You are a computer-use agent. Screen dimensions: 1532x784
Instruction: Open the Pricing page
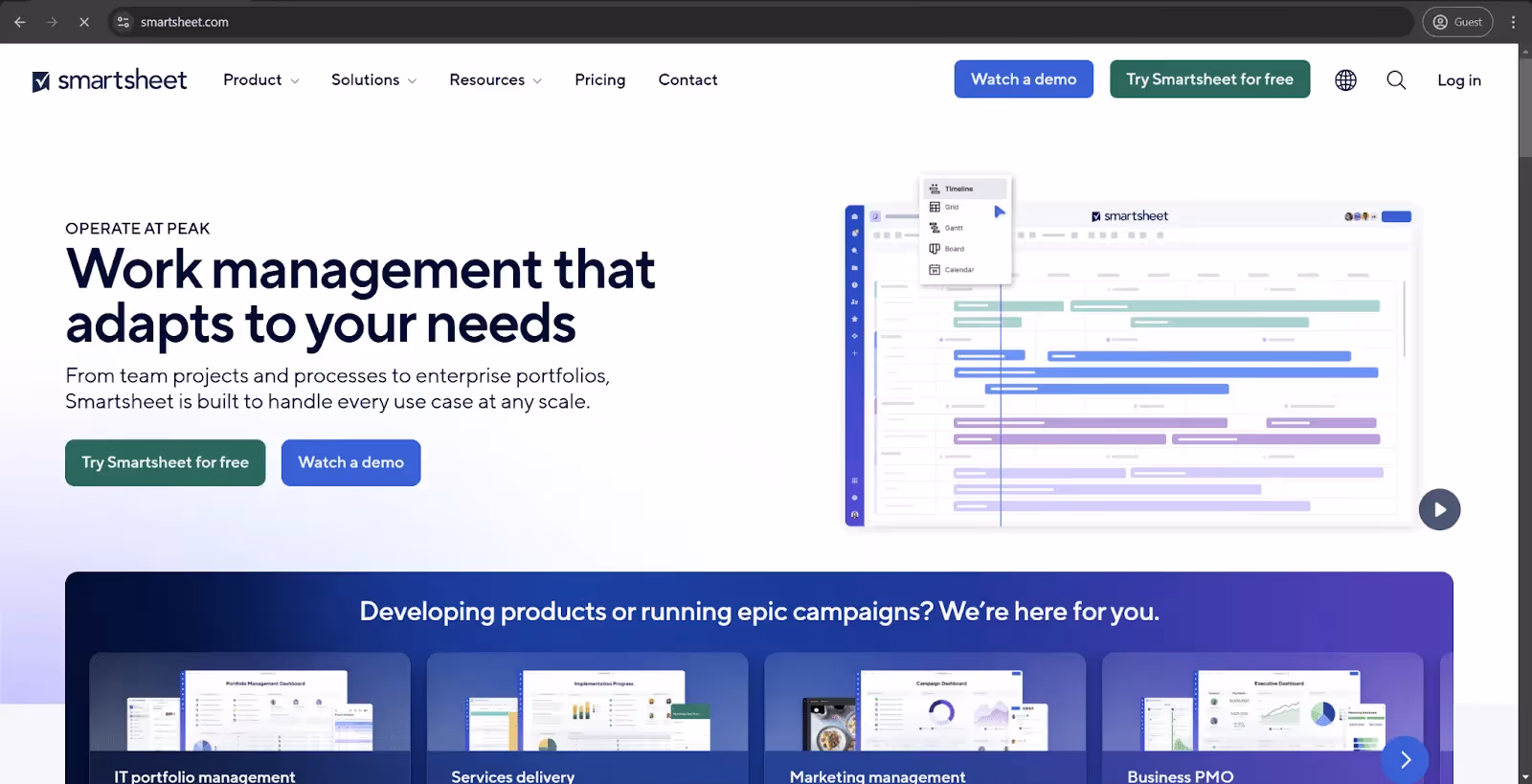pos(599,80)
